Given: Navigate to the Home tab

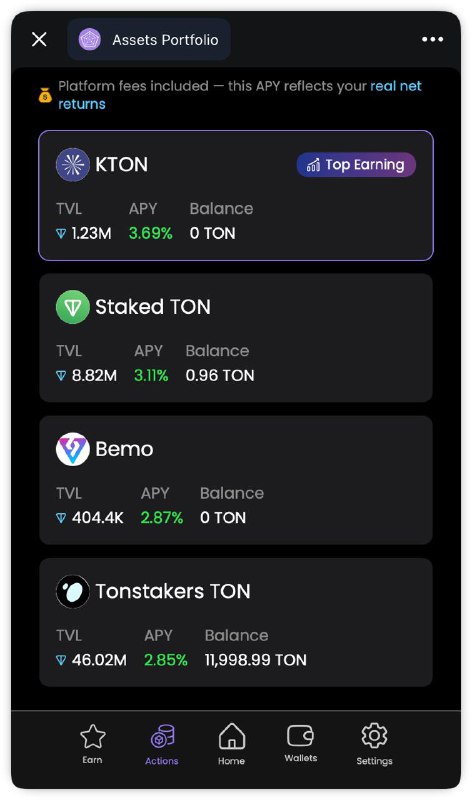Looking at the screenshot, I should (232, 744).
